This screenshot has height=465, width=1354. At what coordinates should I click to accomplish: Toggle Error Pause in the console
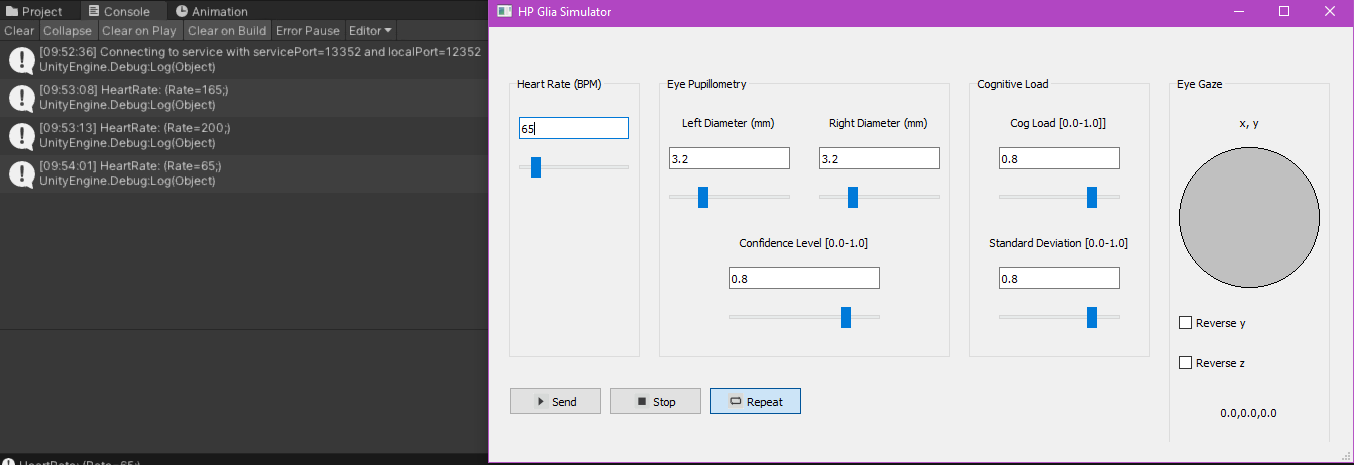[308, 31]
